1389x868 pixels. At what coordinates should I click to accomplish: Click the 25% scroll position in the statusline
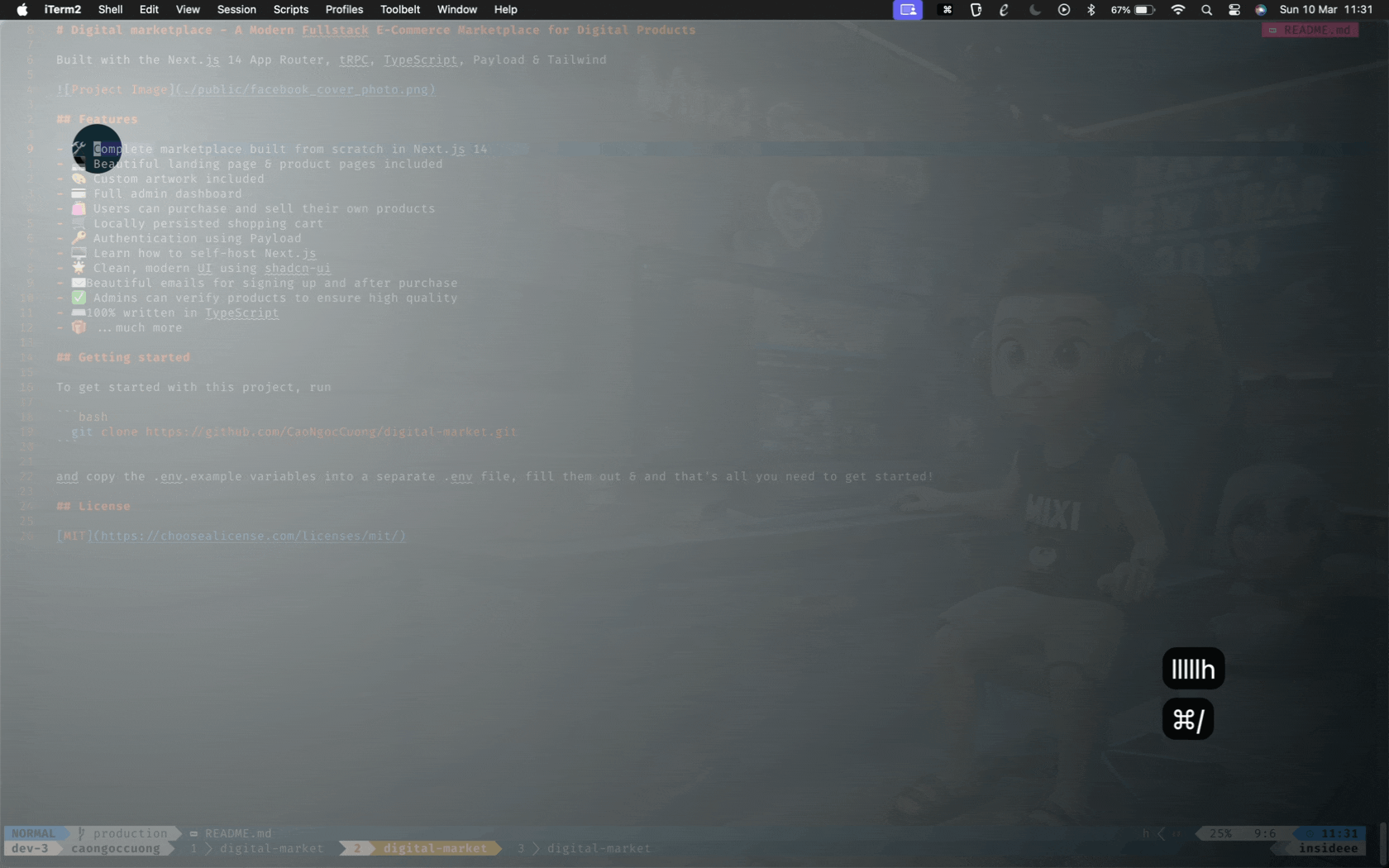tap(1220, 833)
